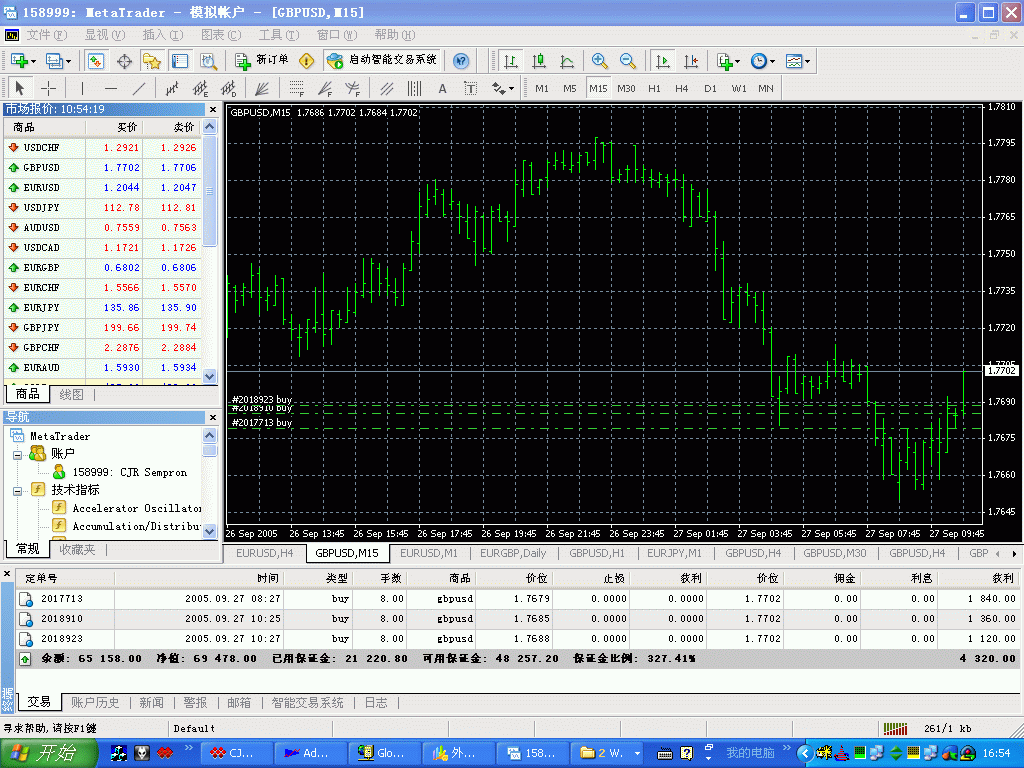Open the chart templates dropdown arrow
This screenshot has height=768, width=1024.
click(808, 61)
